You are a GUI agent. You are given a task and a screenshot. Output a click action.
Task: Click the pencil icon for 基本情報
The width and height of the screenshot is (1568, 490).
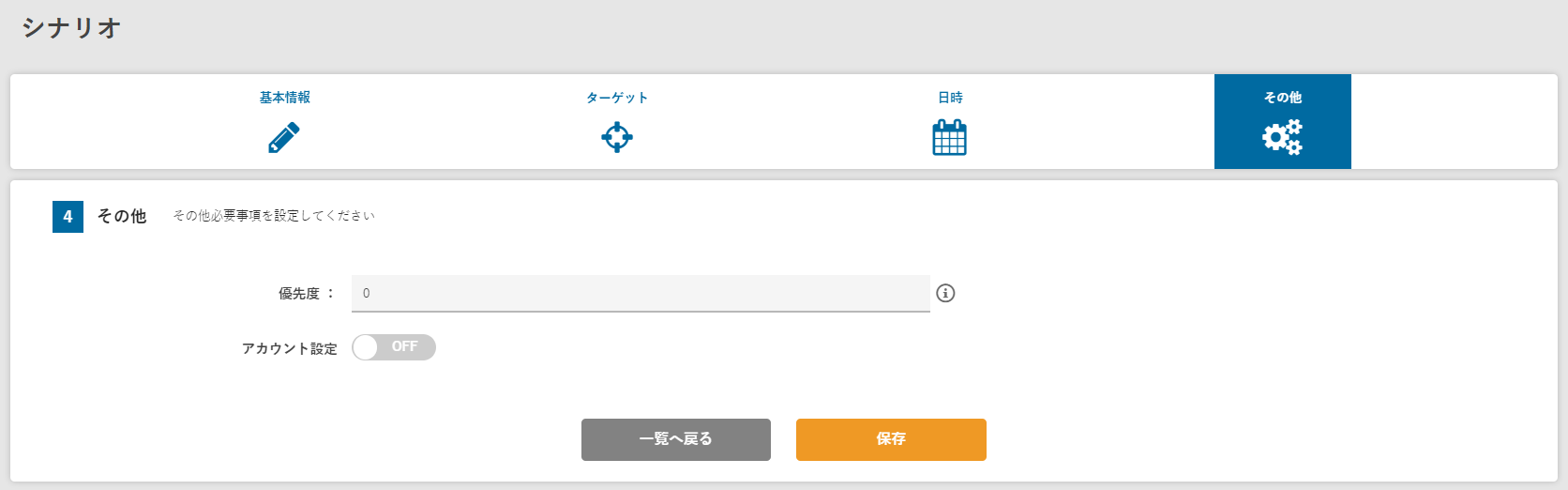284,138
